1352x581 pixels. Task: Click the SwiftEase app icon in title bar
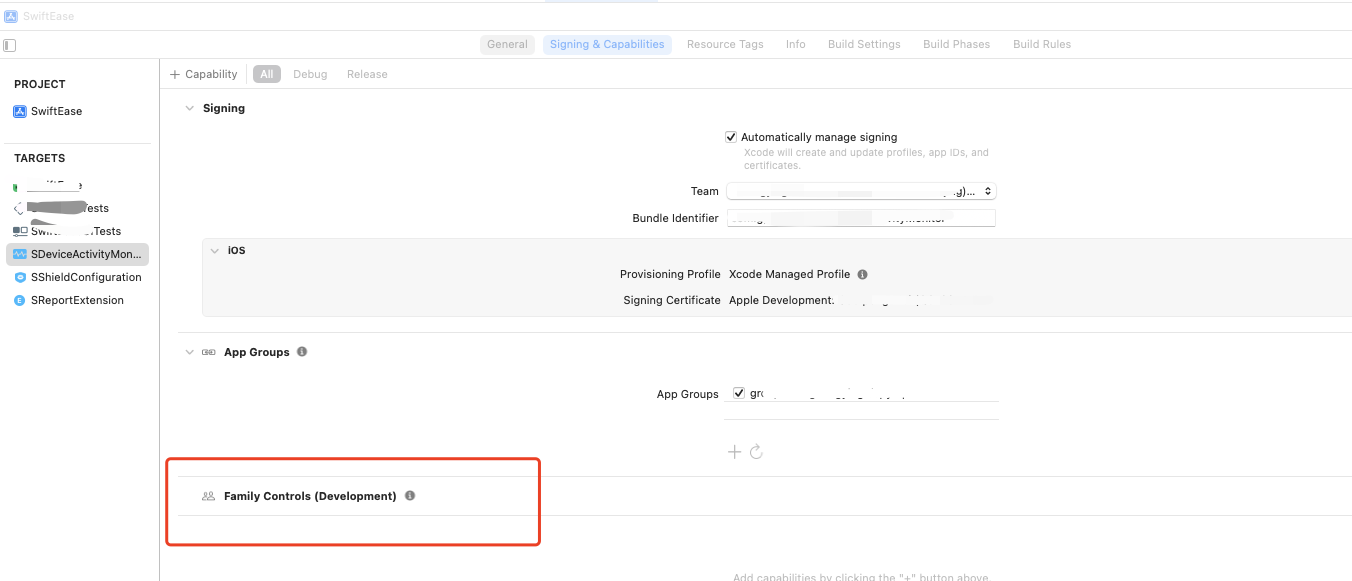(x=10, y=16)
